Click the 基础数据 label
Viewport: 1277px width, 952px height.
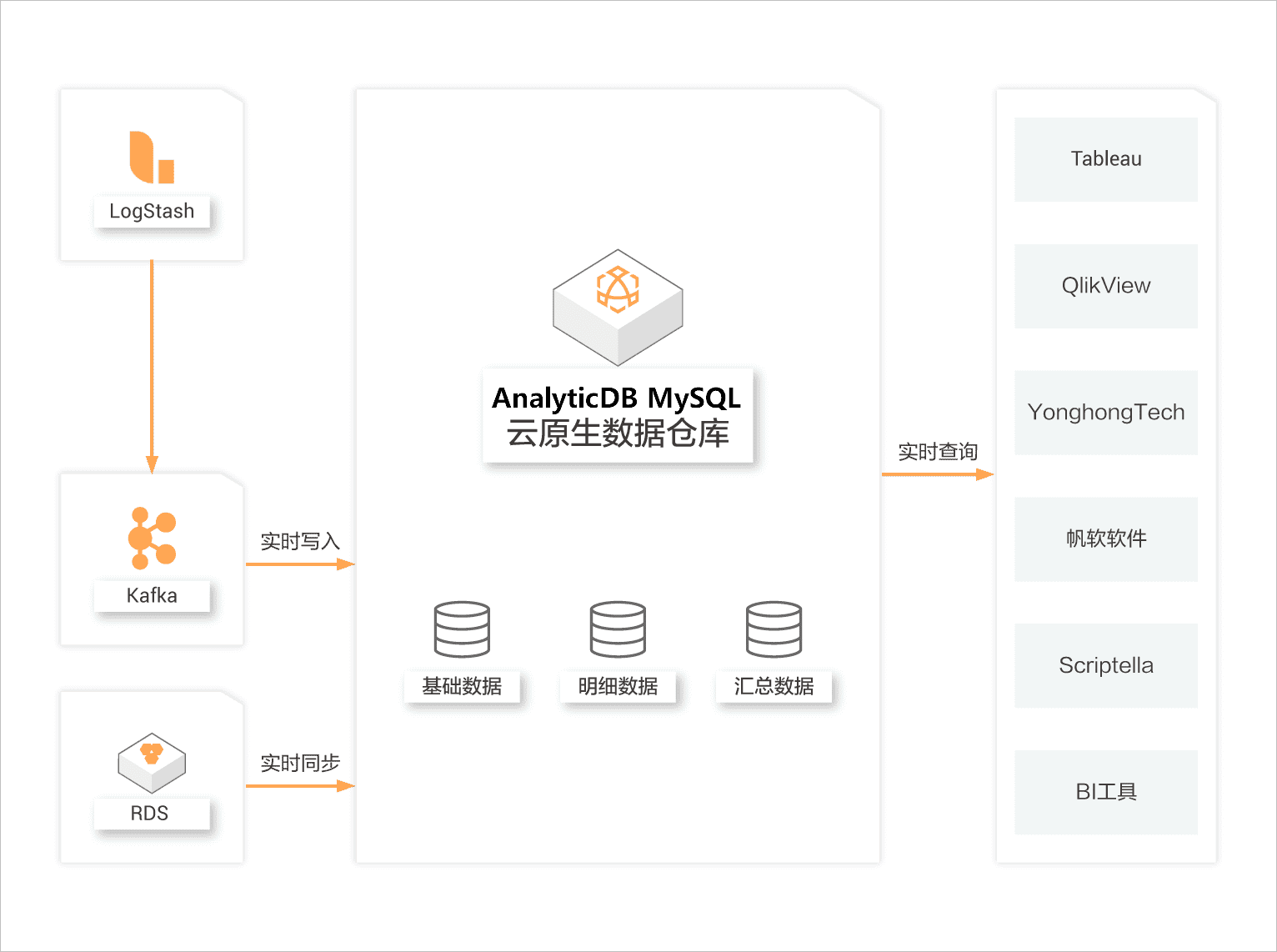coord(462,686)
